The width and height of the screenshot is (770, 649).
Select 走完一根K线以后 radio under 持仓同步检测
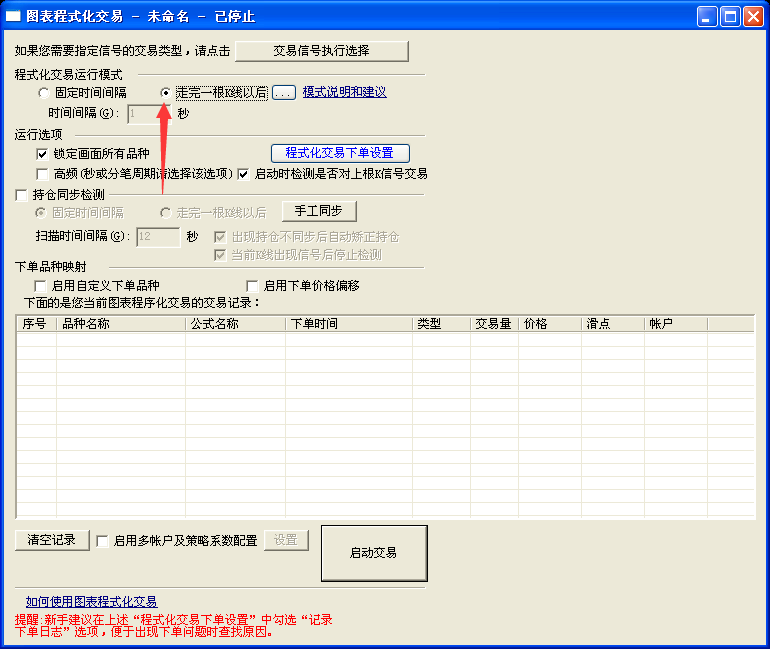(x=165, y=213)
